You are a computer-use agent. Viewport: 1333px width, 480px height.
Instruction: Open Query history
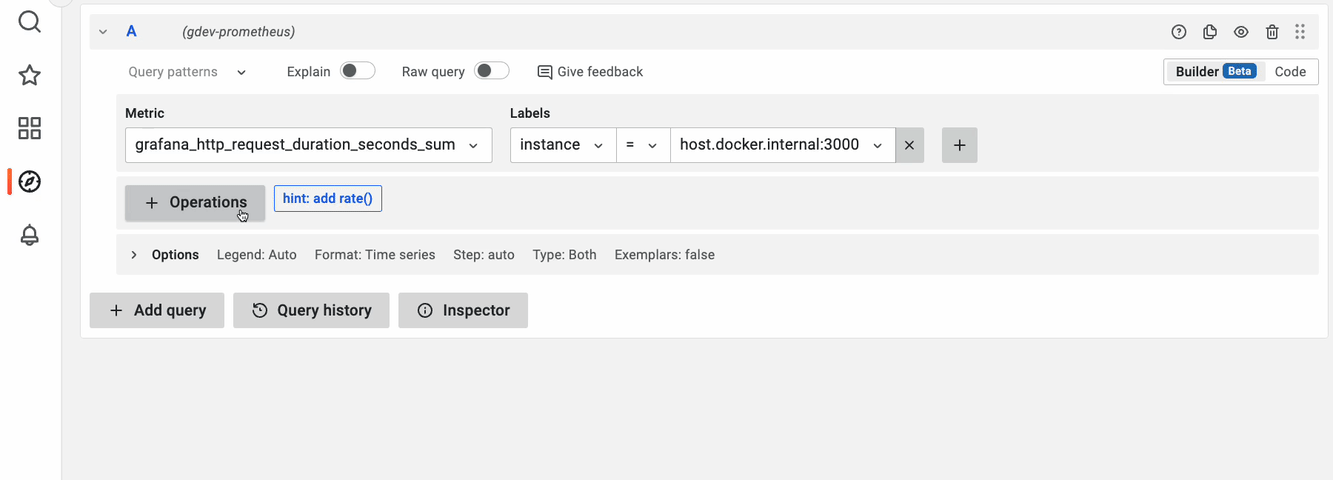pos(311,310)
